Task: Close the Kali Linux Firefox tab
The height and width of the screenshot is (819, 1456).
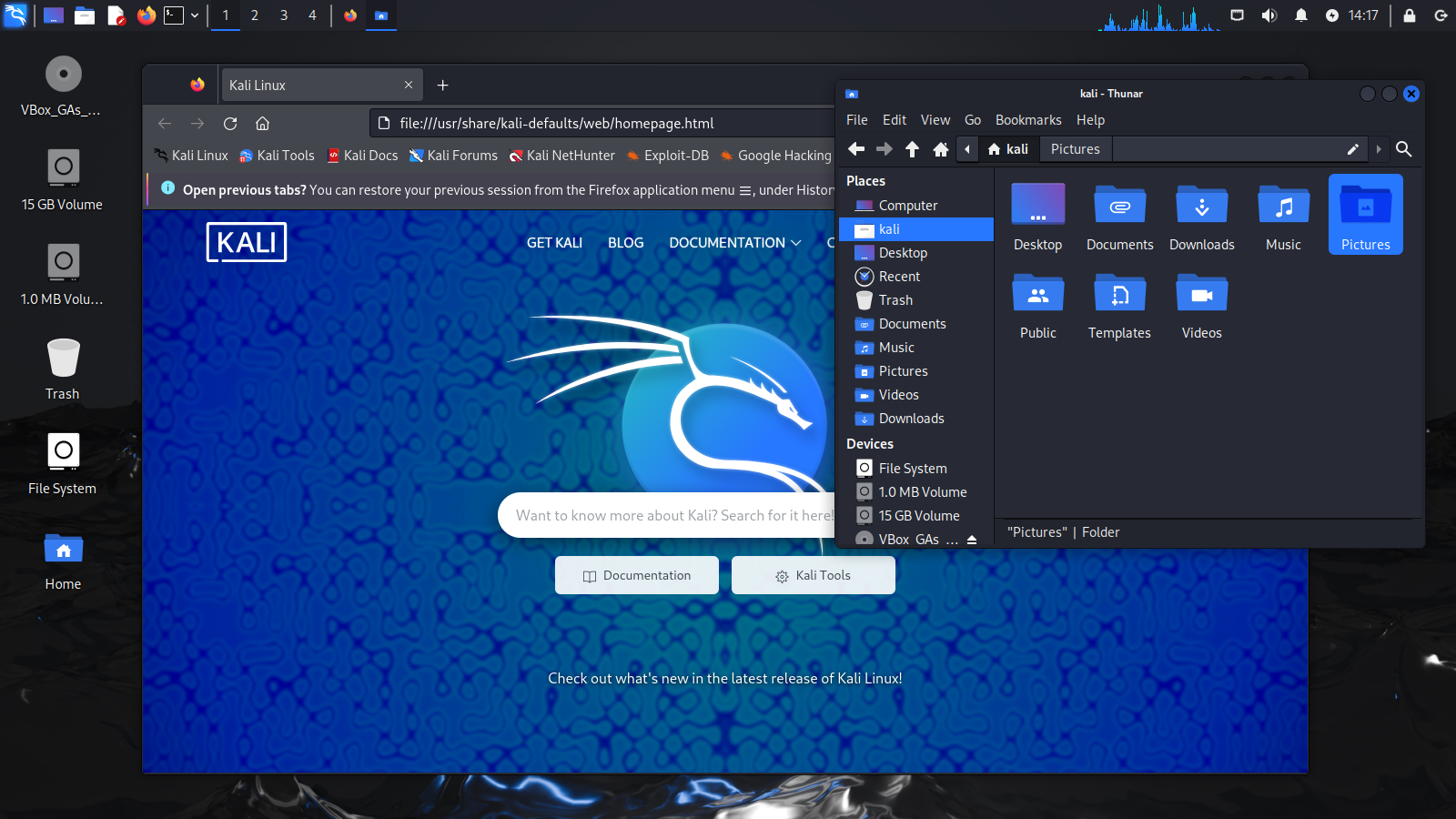Action: coord(409,85)
